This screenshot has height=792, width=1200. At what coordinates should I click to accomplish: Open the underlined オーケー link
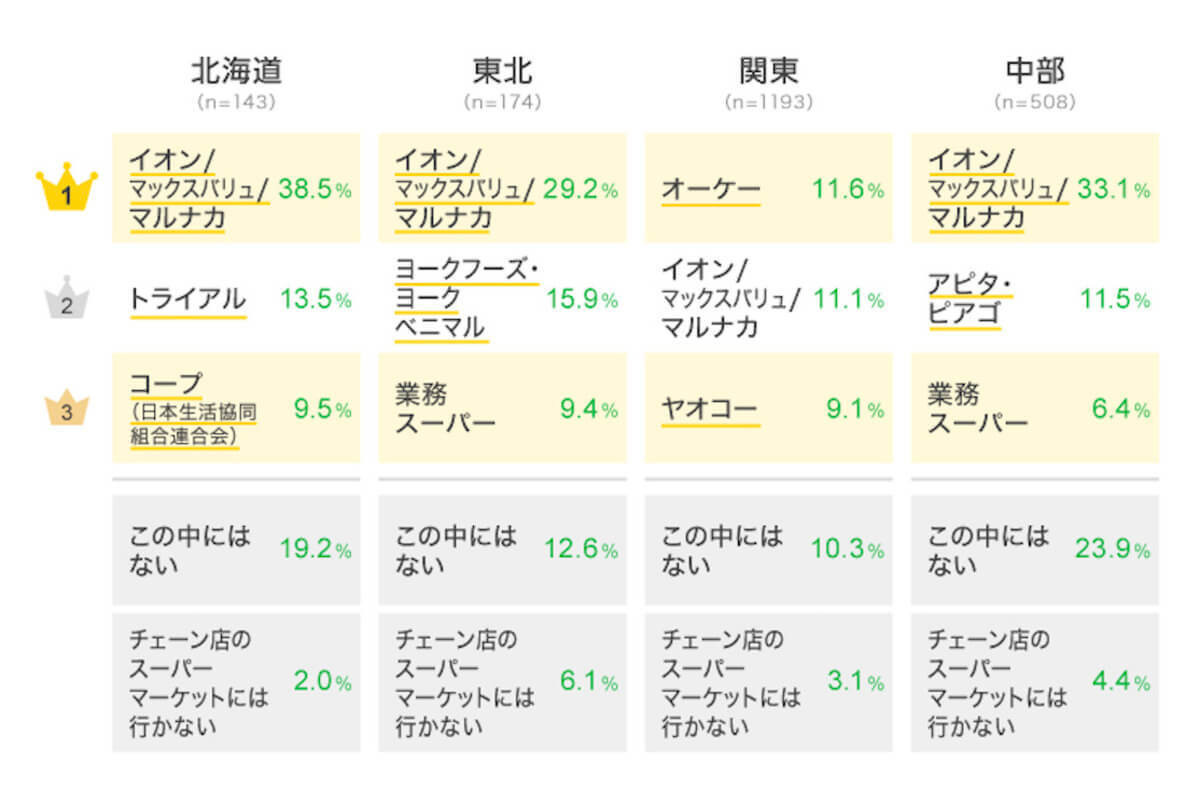(x=711, y=189)
